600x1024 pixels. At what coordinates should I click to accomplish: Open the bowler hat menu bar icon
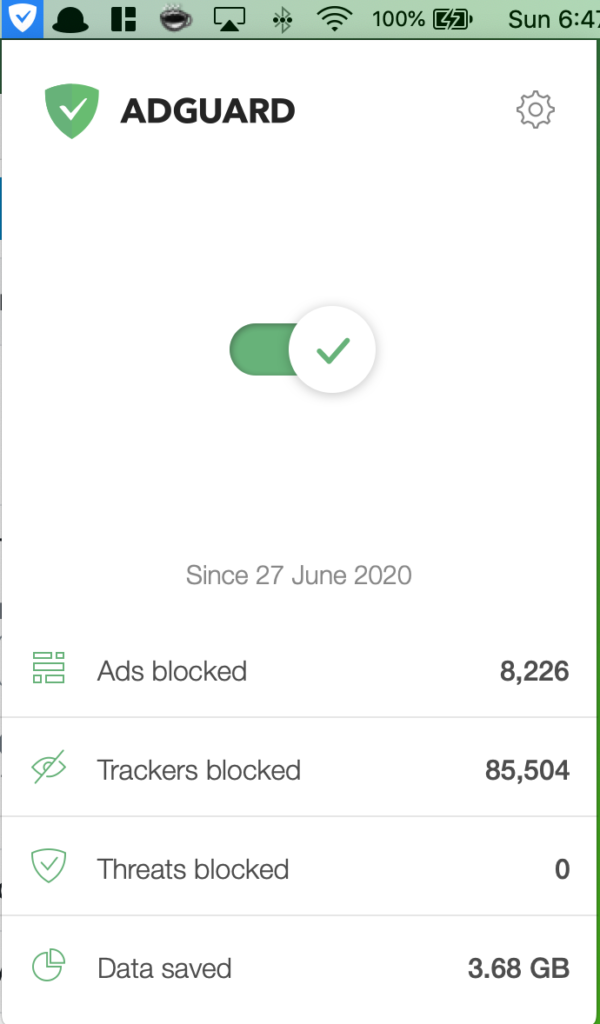71,20
